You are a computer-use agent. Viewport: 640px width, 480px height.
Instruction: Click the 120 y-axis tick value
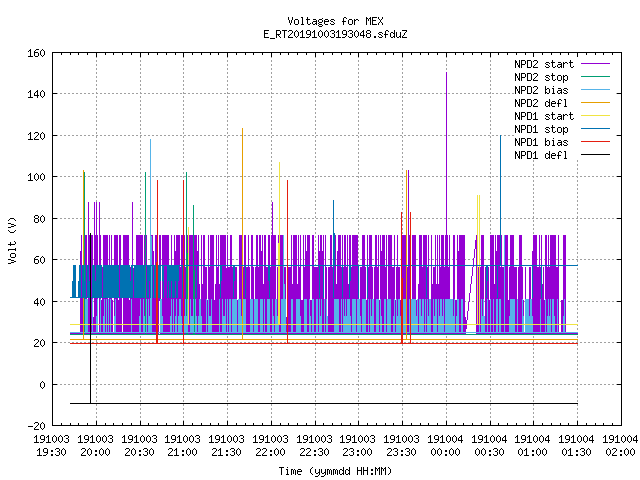[x=36, y=136]
